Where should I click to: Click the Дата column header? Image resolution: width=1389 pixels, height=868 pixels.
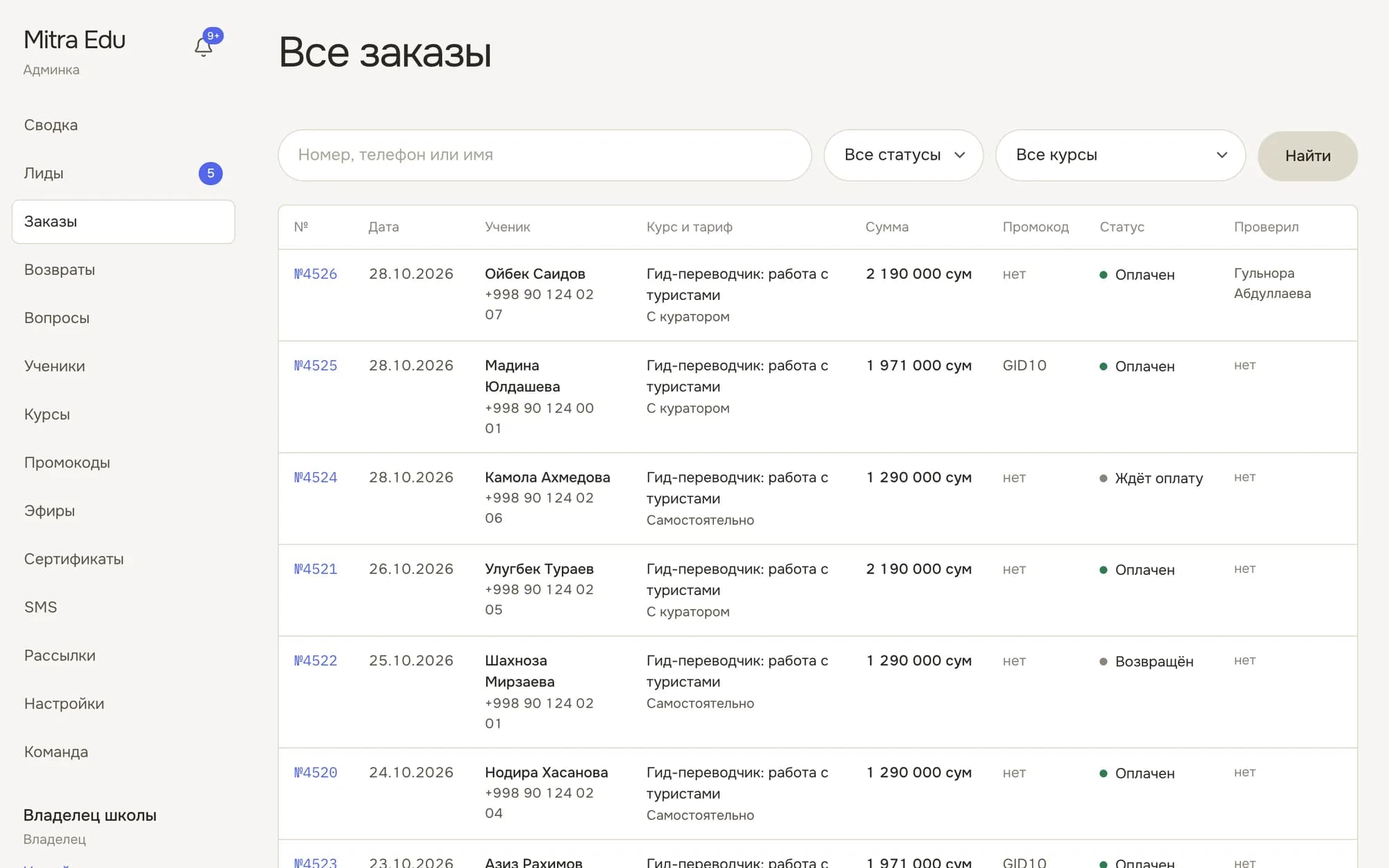(383, 227)
